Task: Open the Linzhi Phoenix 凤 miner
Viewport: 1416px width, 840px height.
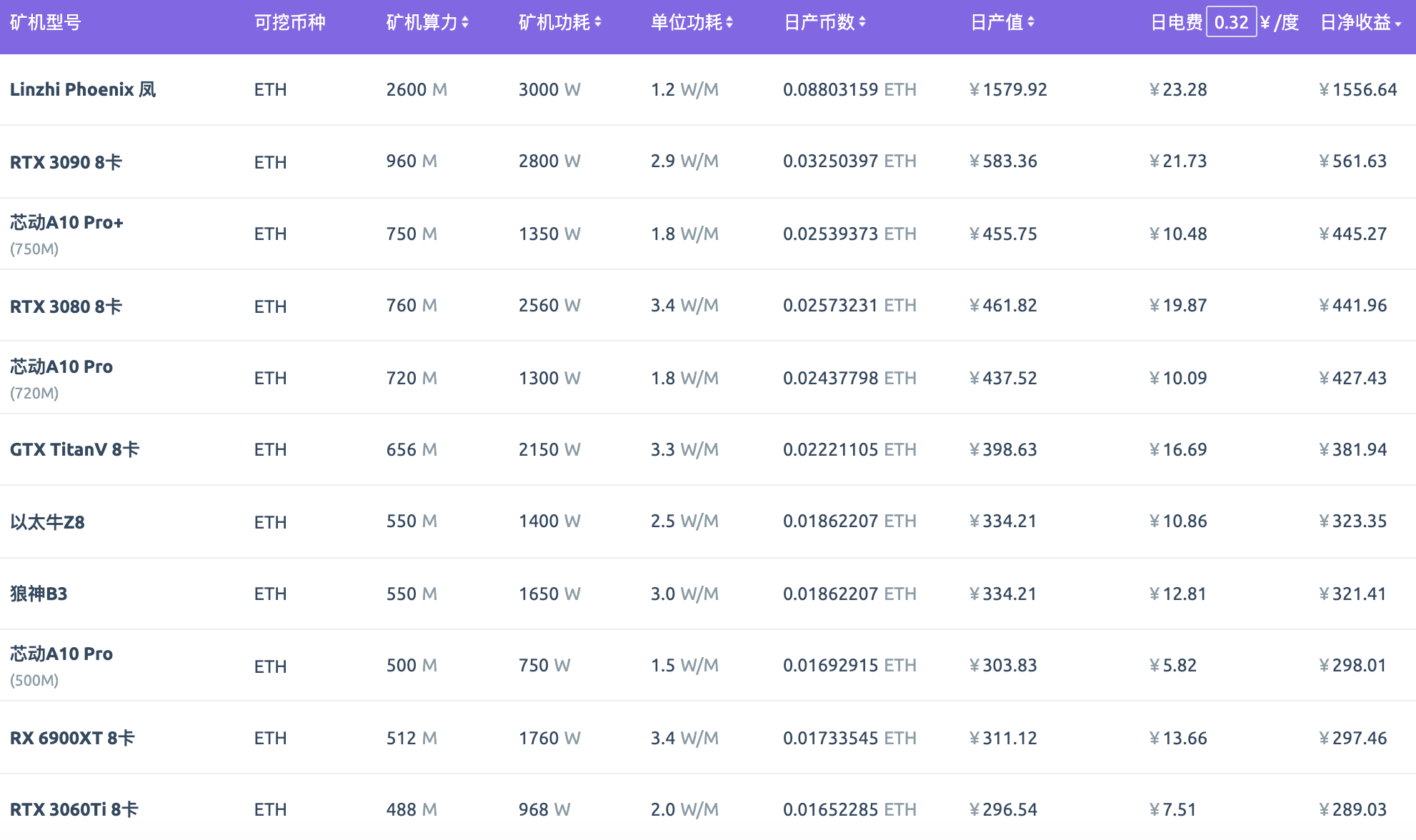Action: [x=83, y=89]
